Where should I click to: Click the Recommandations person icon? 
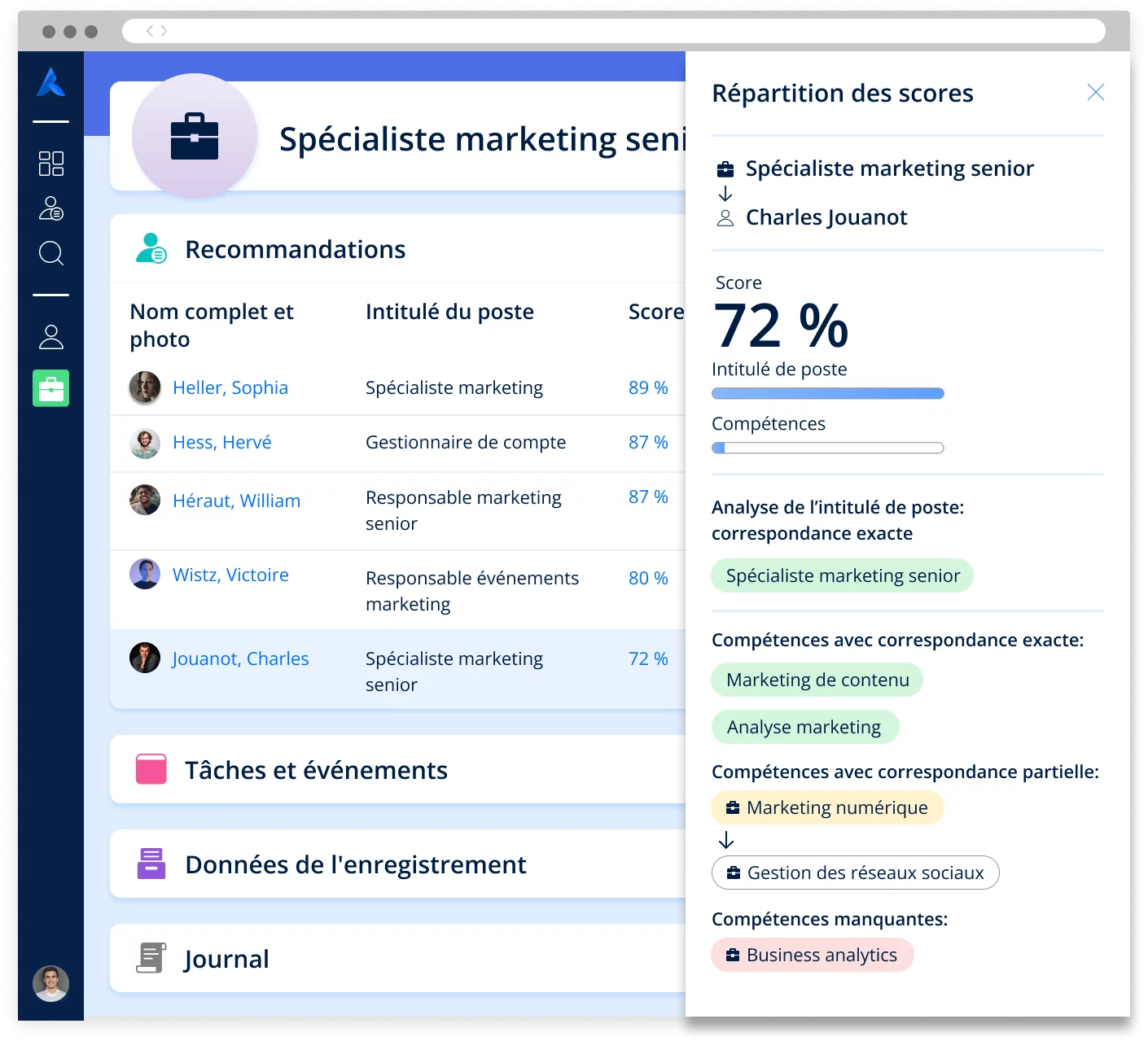click(151, 248)
